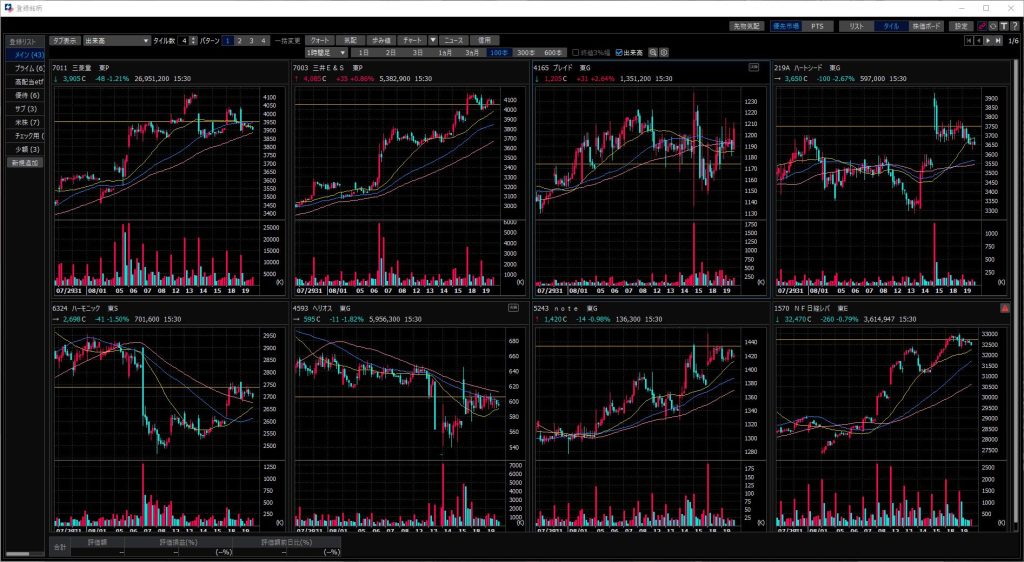
Task: Toggle the 出来高 volume checkbox
Action: (x=620, y=52)
